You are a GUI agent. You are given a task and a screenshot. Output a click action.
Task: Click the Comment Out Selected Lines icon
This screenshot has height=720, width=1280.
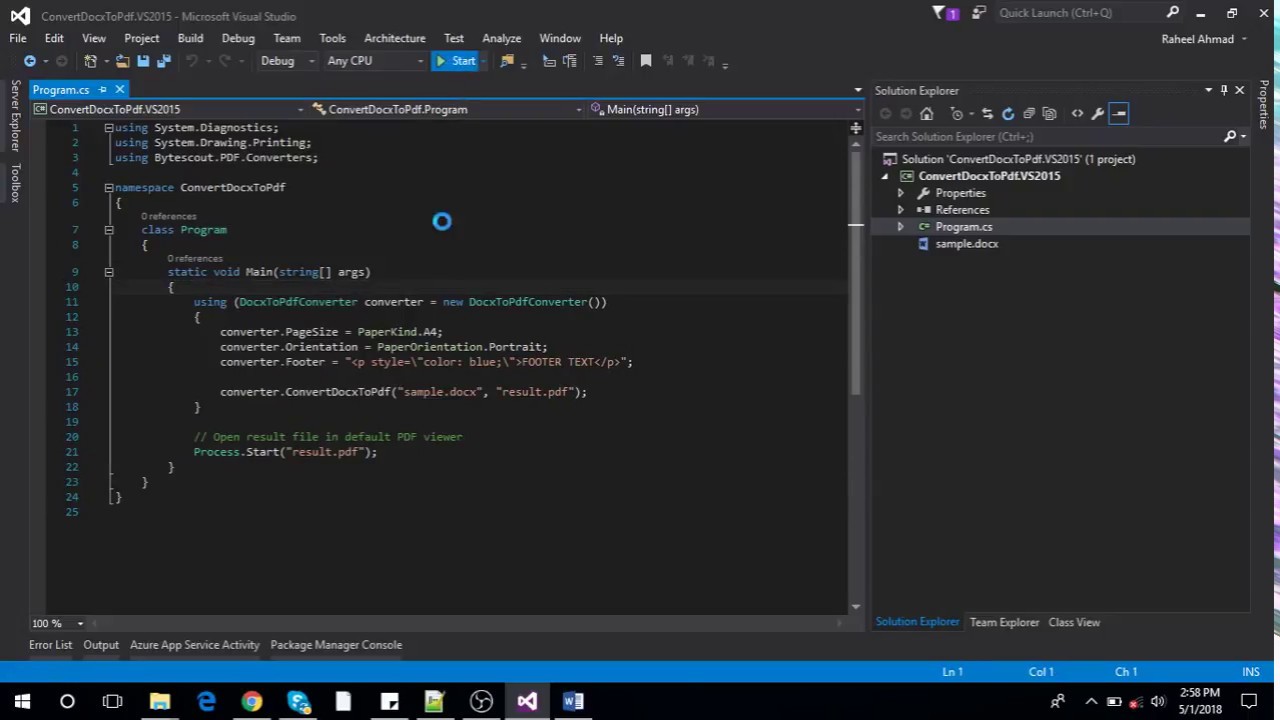tap(598, 61)
